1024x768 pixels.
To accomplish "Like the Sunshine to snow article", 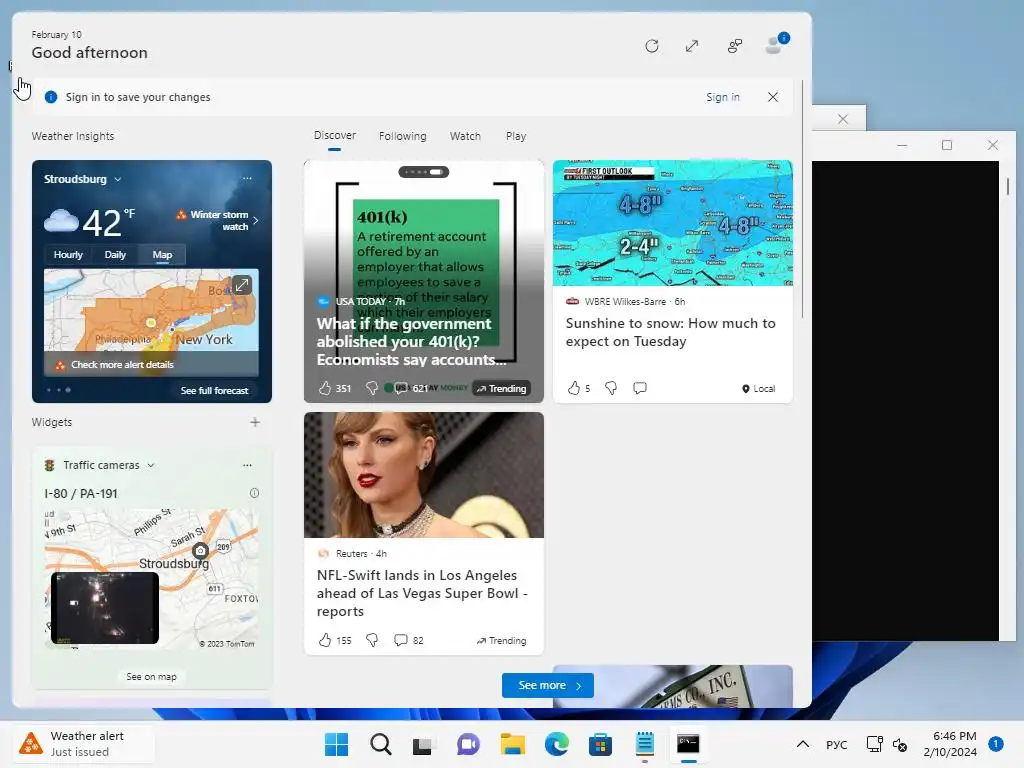I will tap(574, 388).
